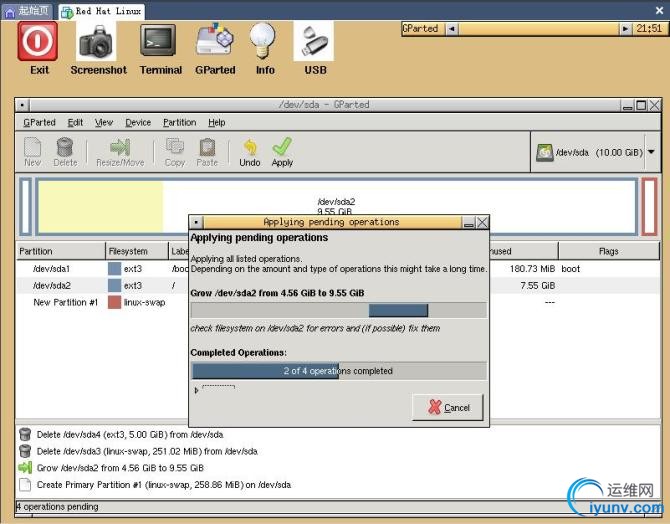
Task: Click the taskbar left scroll arrow
Action: click(x=452, y=29)
